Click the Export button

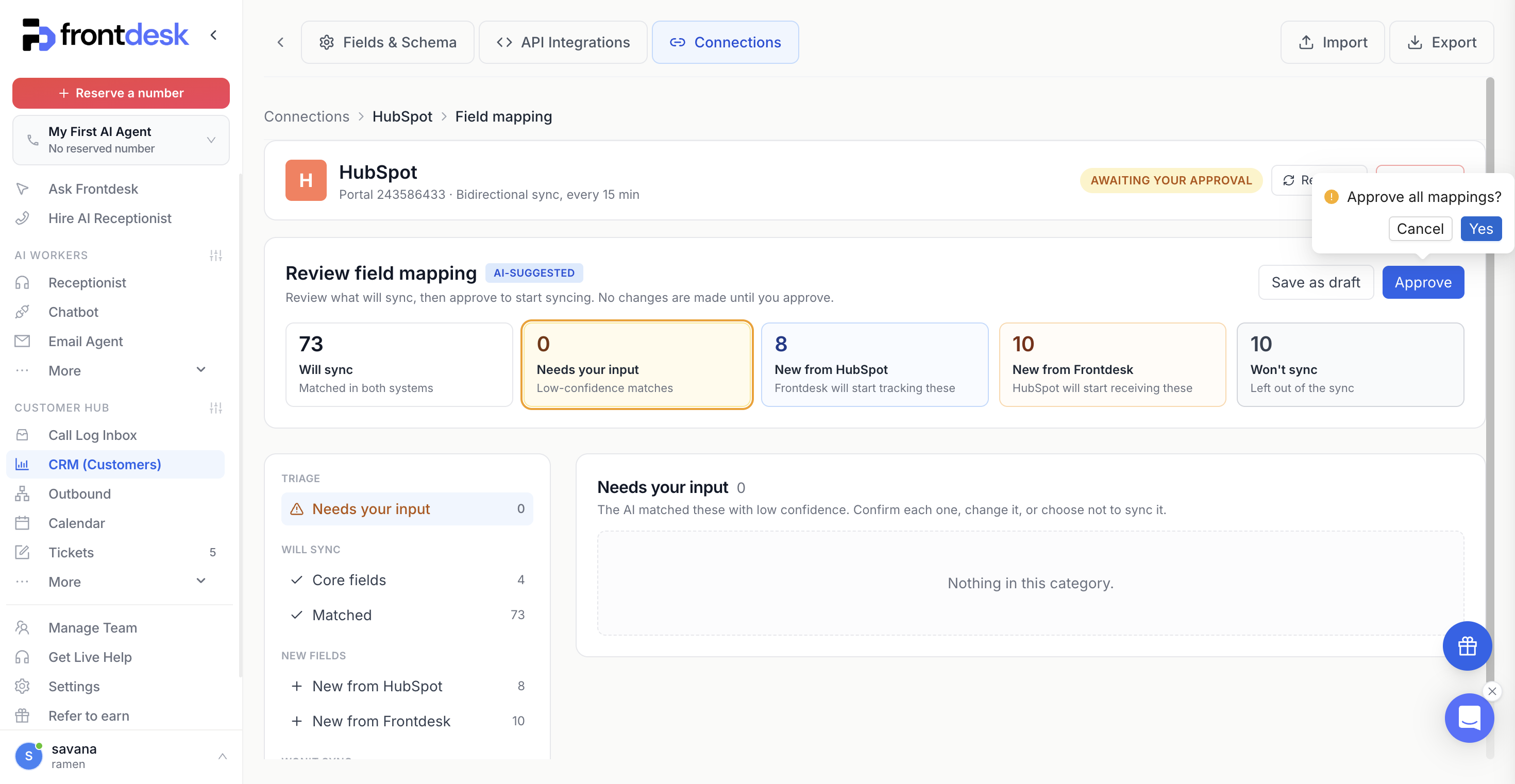pos(1441,42)
